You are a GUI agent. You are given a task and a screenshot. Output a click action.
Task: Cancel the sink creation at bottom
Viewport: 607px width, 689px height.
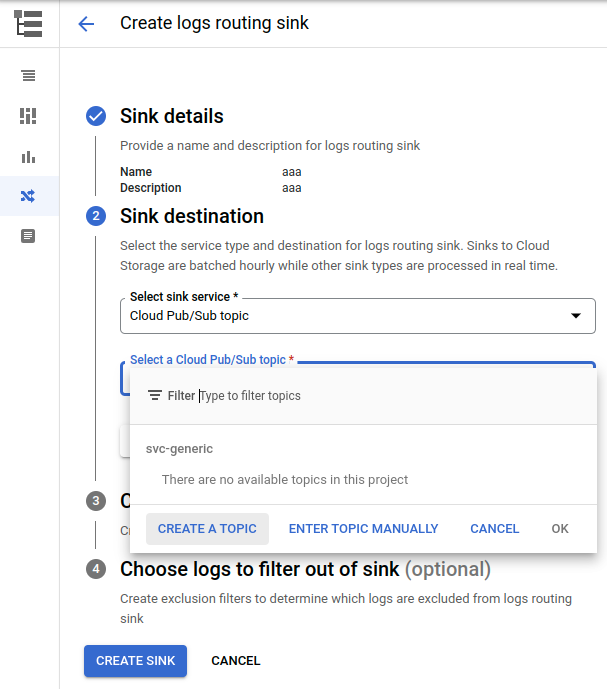(235, 661)
